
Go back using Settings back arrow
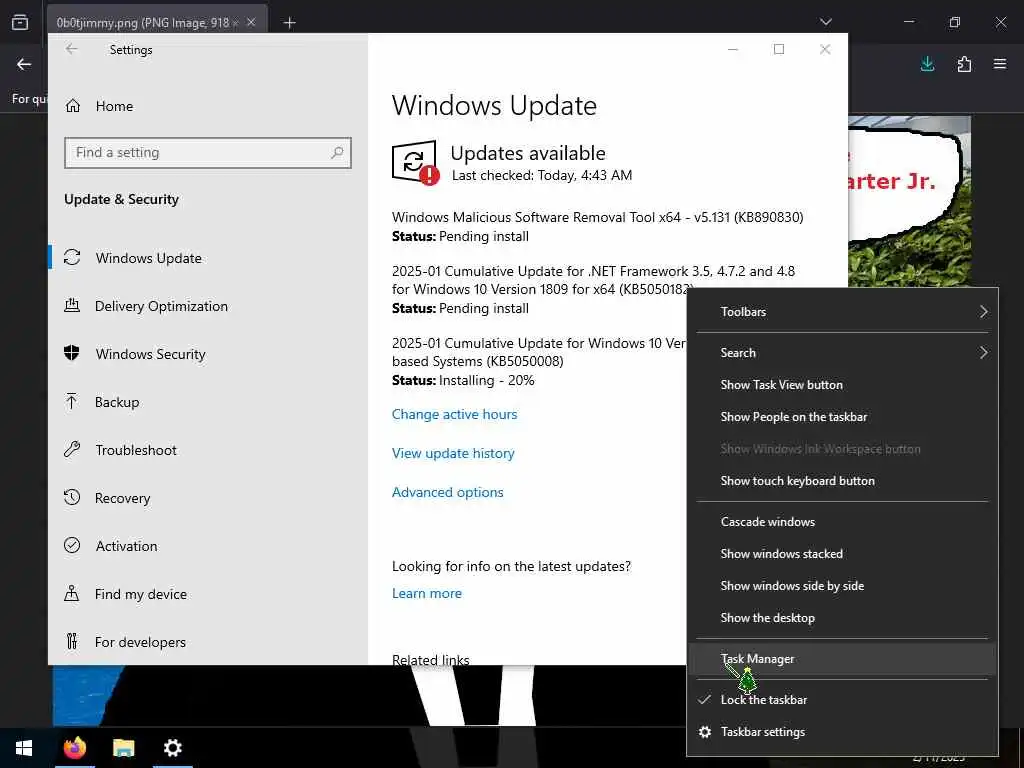pos(72,49)
